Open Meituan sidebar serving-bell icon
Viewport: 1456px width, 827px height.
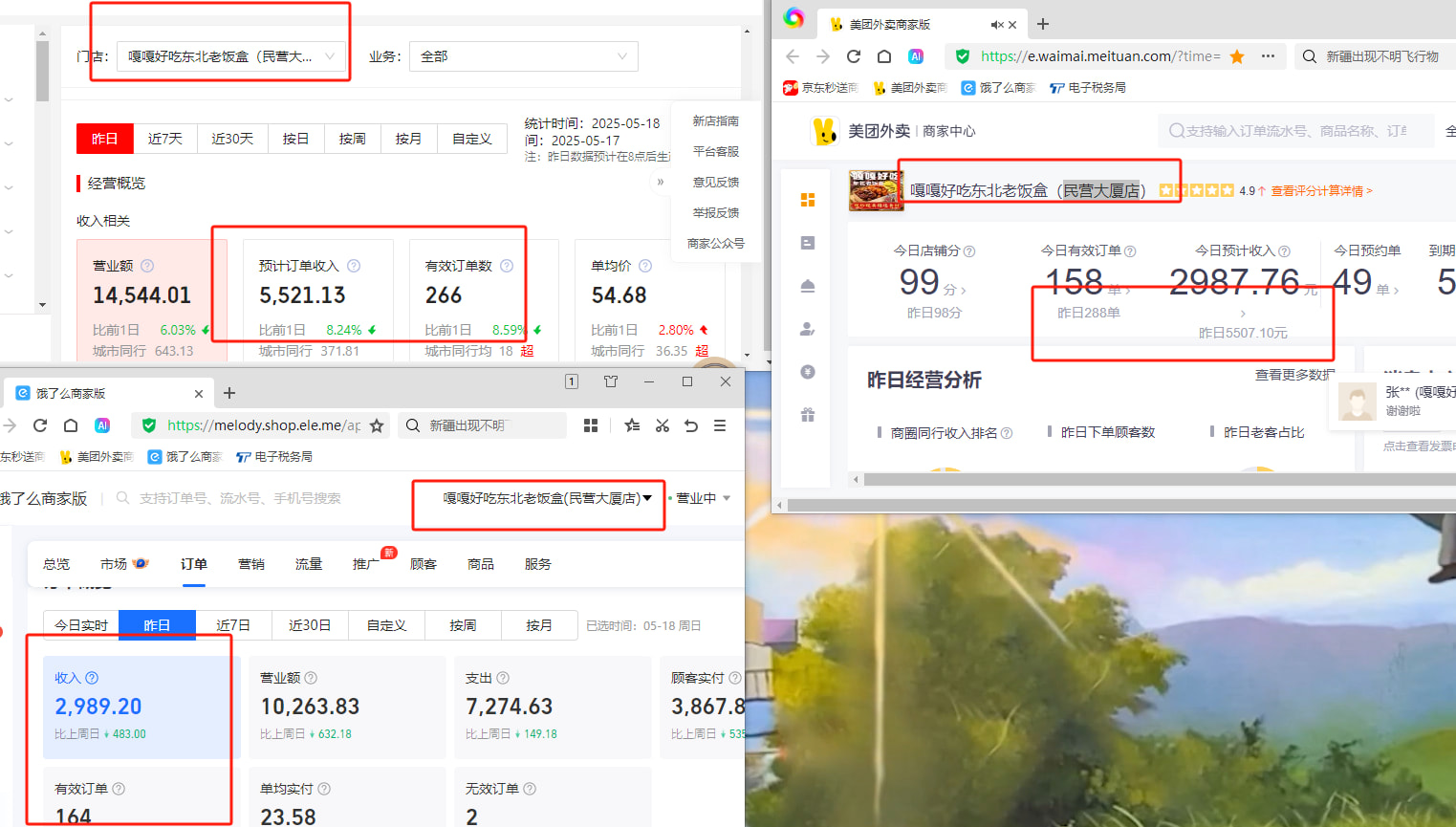coord(808,286)
